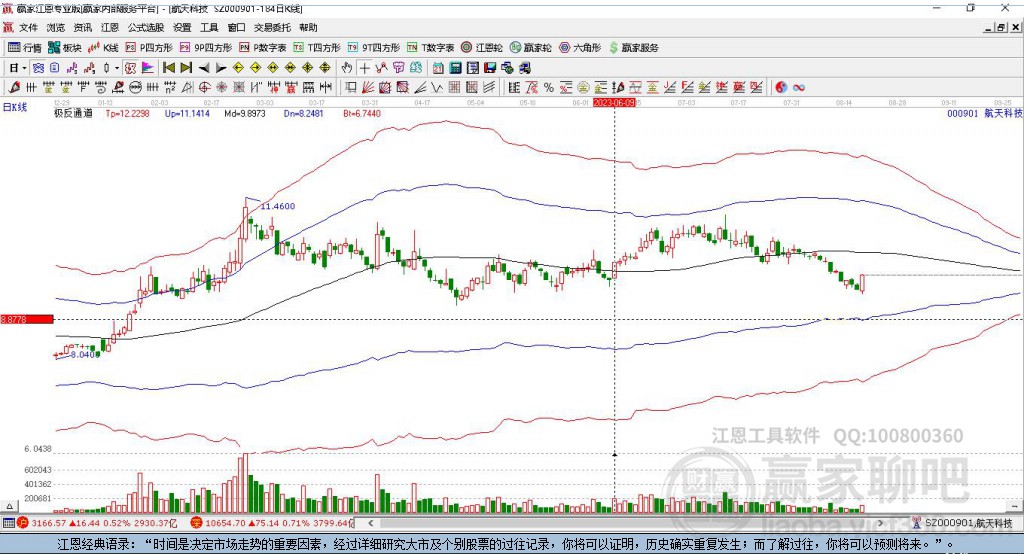Open the 江恩轮 Gann wheel
This screenshot has height=554, width=1024.
[x=482, y=48]
